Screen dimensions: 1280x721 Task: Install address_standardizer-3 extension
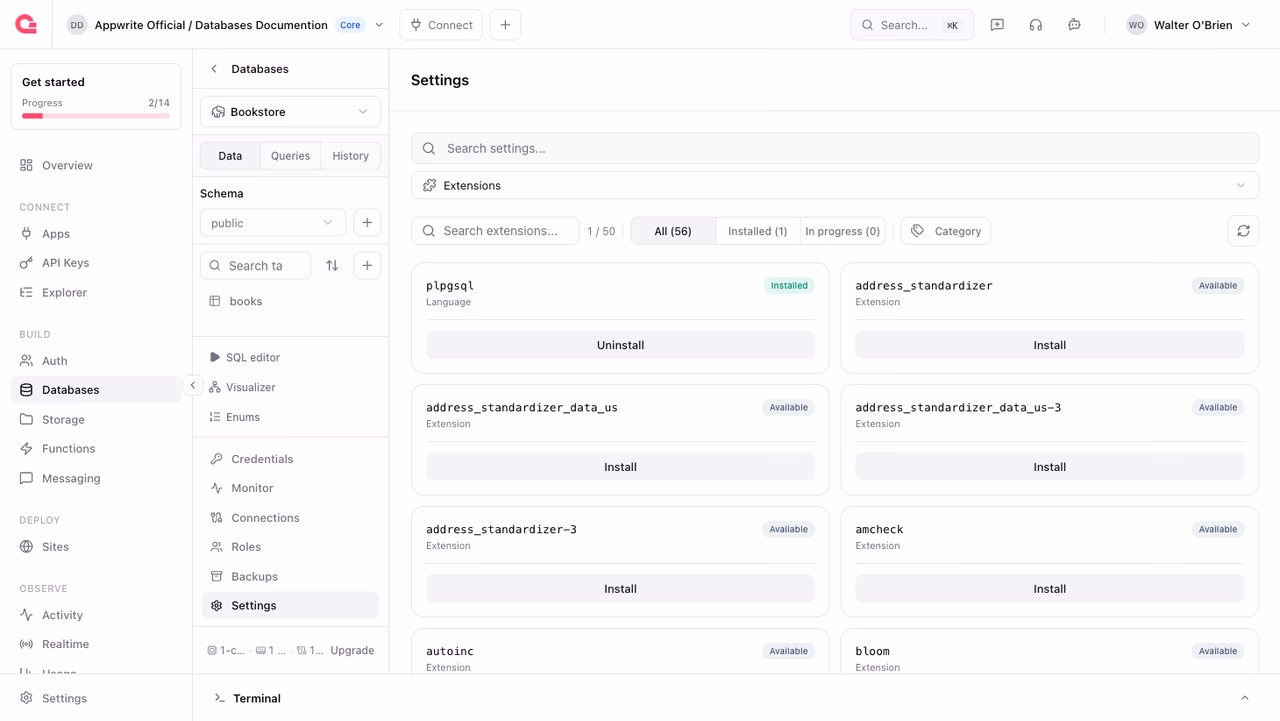(x=620, y=589)
